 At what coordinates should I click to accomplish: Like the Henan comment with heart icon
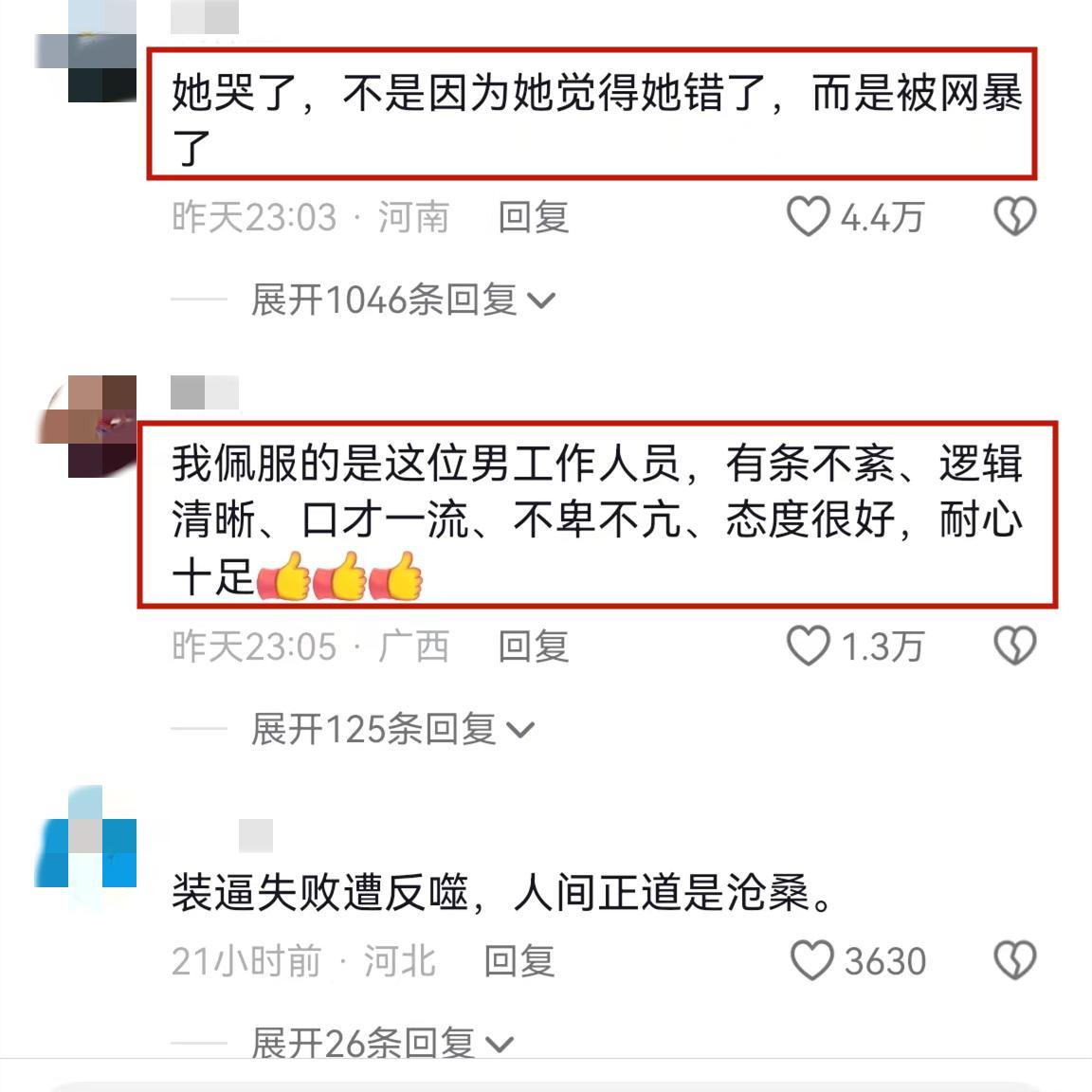[x=808, y=216]
